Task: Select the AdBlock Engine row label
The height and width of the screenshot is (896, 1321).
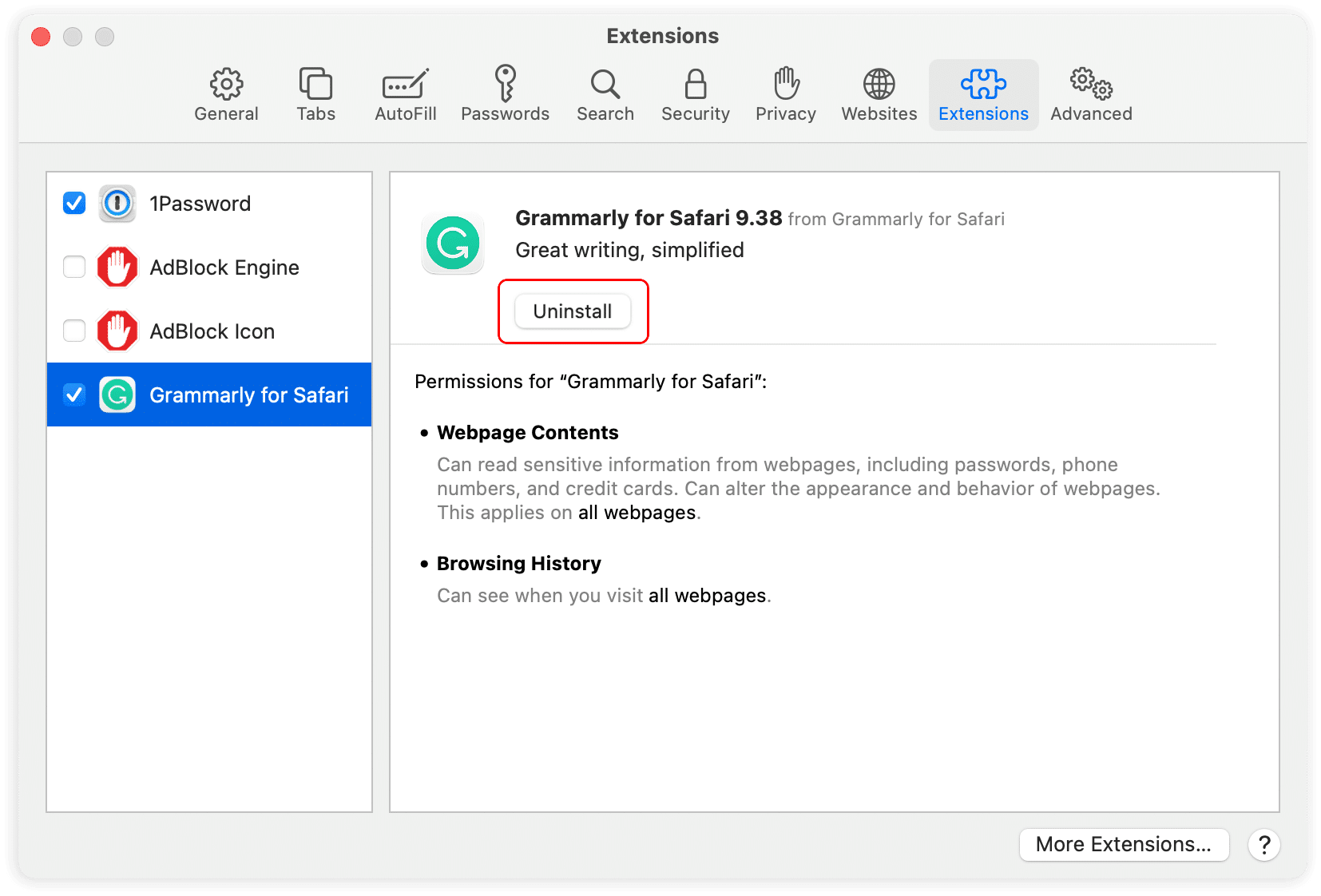Action: click(x=224, y=268)
